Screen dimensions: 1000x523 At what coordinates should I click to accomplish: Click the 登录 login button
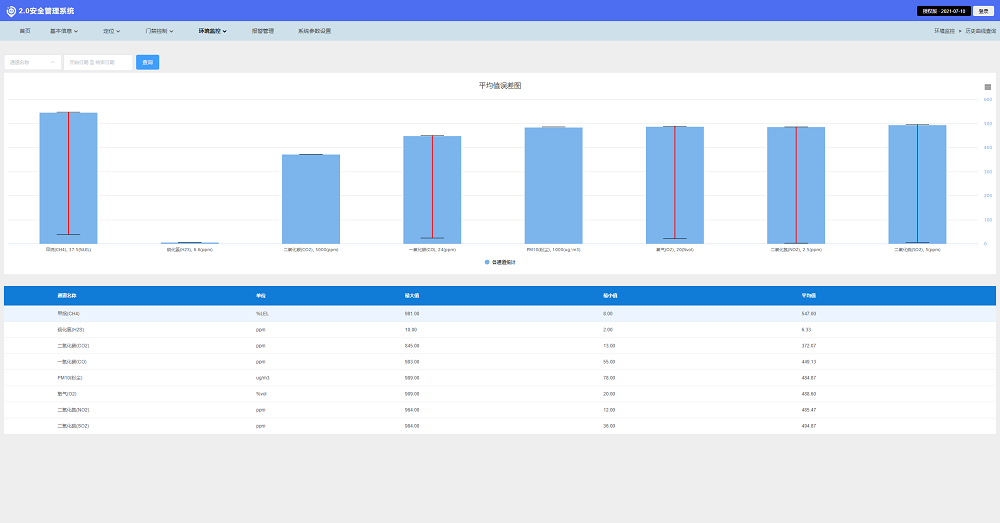[983, 11]
